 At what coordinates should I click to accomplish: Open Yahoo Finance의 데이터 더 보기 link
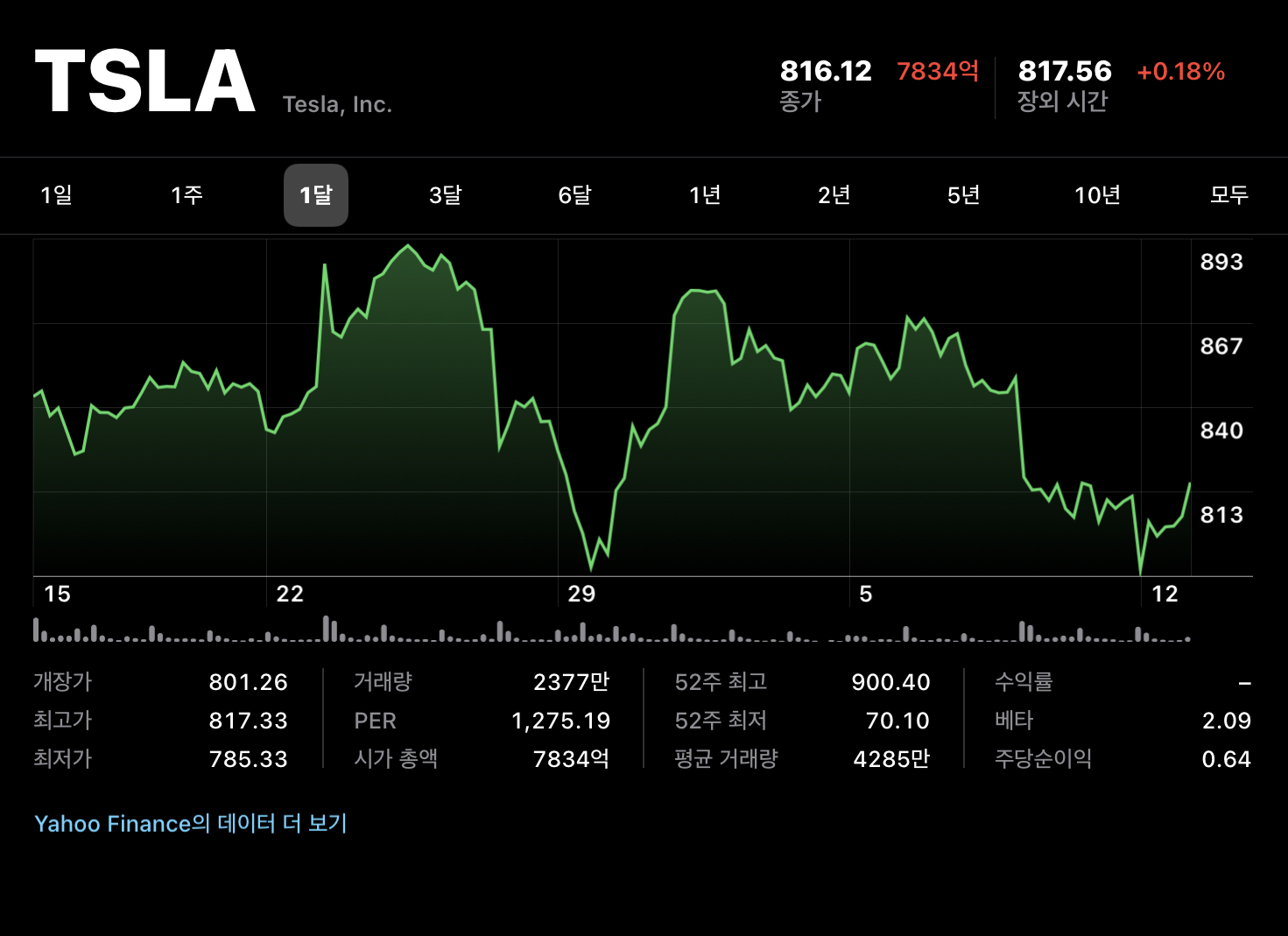[191, 823]
